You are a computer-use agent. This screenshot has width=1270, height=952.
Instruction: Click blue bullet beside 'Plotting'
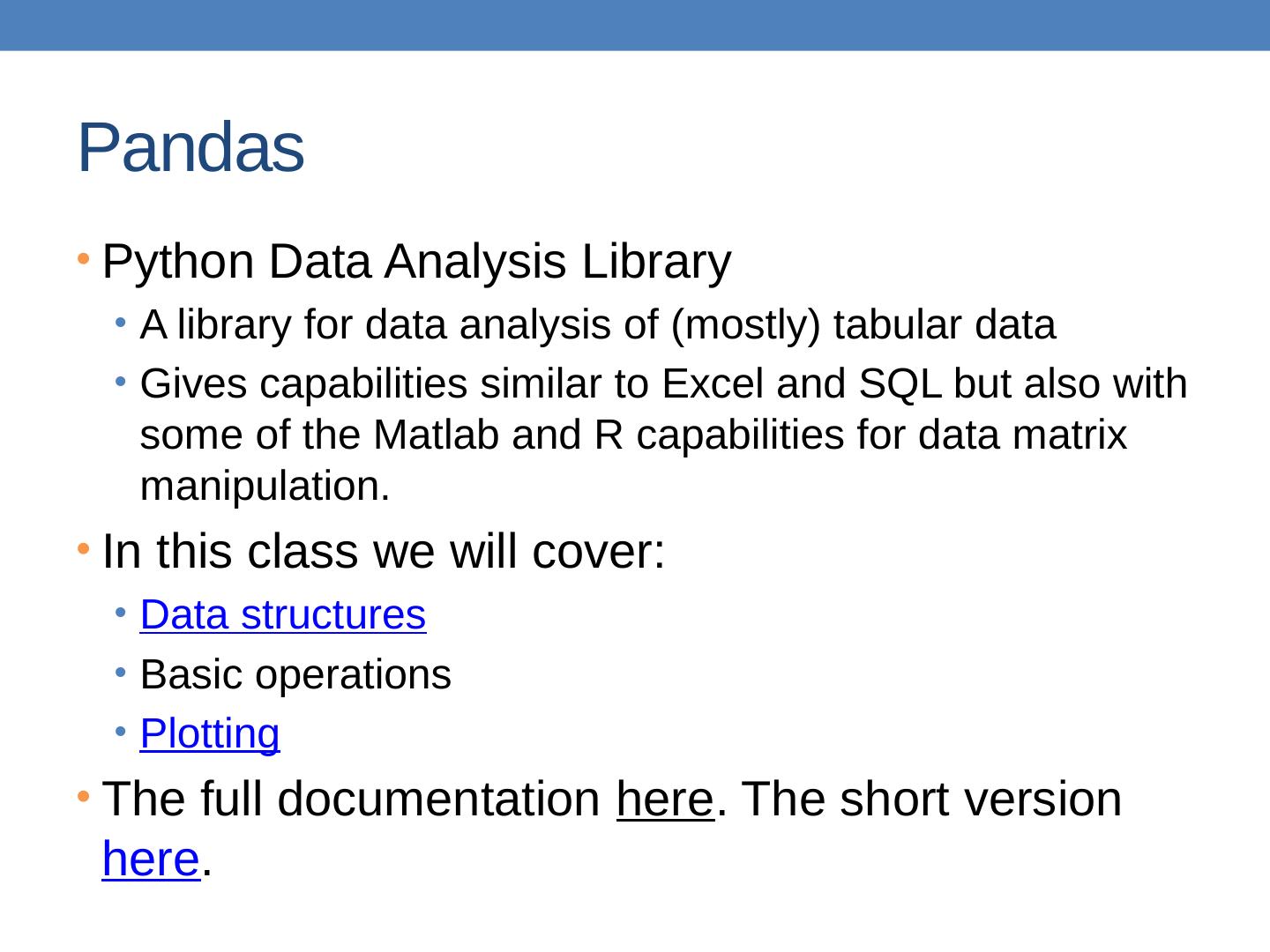pyautogui.click(x=120, y=733)
